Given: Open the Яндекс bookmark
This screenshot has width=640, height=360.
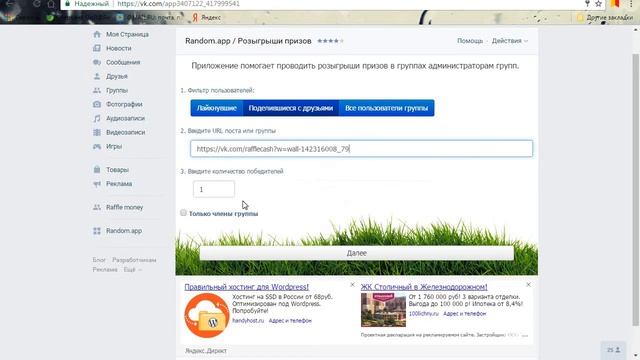Looking at the screenshot, I should coord(207,17).
